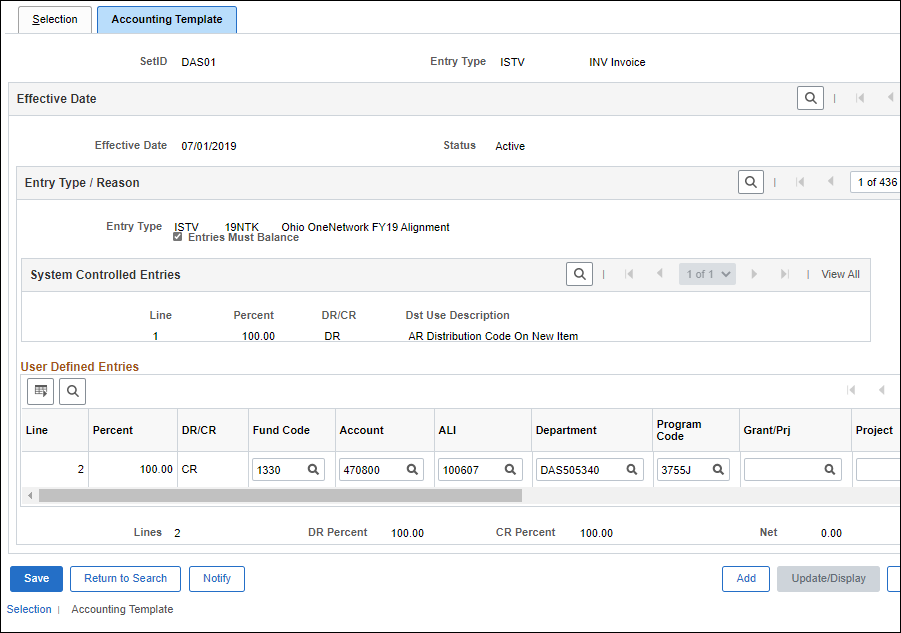This screenshot has width=901, height=633.
Task: Go to previous System Controlled Entries row
Action: (x=660, y=273)
